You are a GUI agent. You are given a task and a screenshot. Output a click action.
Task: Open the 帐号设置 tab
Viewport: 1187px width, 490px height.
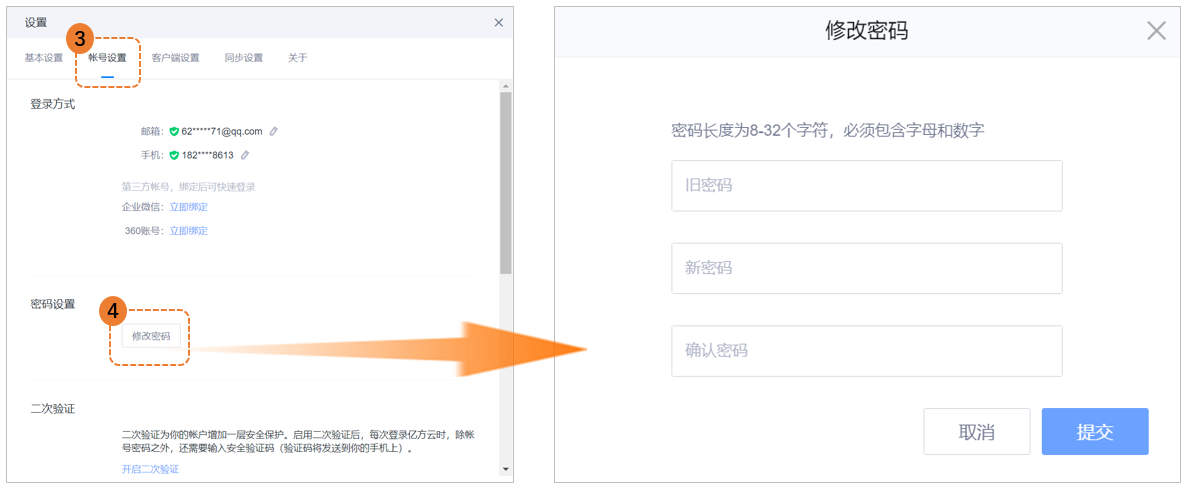coord(107,58)
